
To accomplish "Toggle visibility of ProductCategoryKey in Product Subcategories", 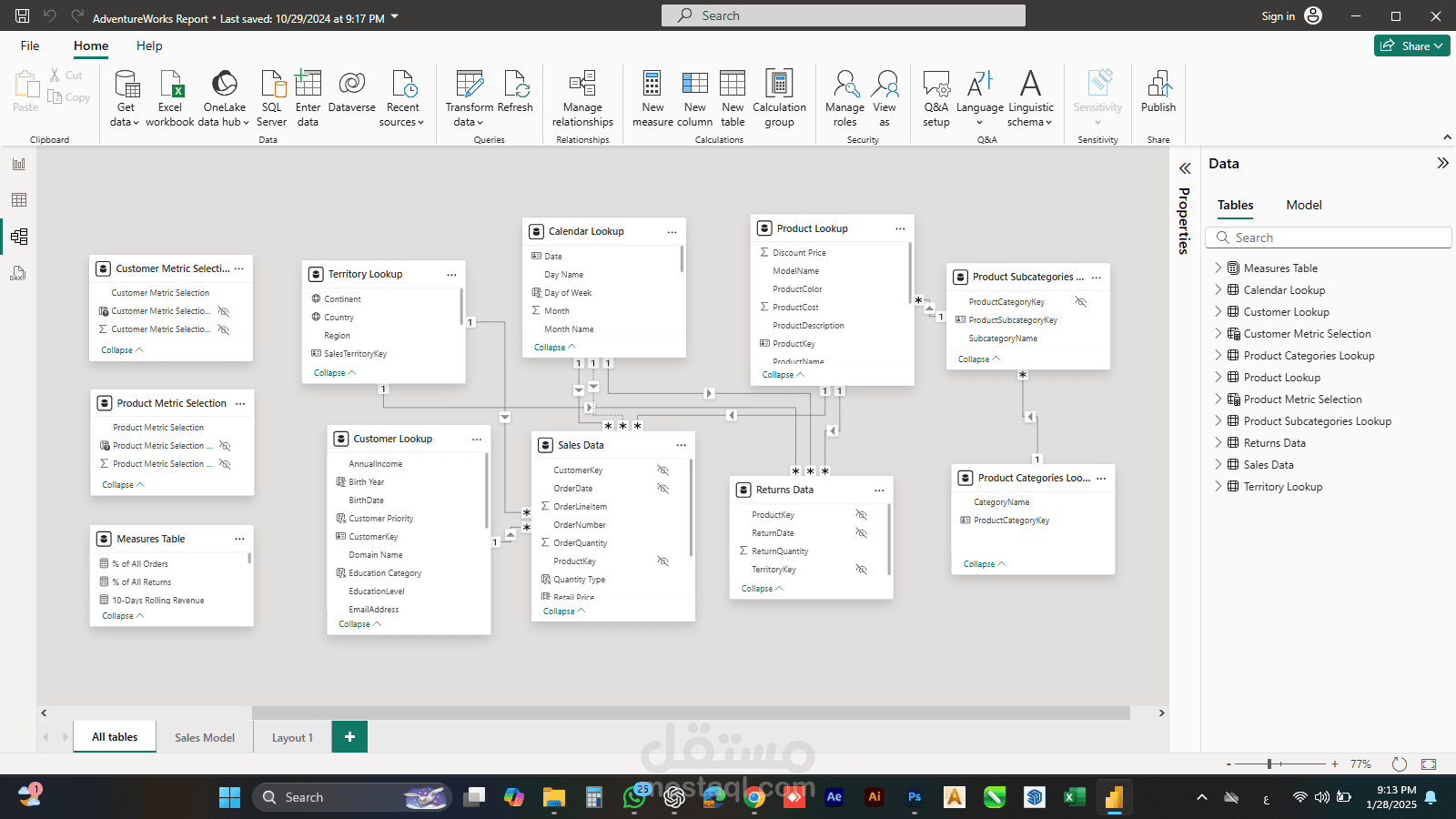I will tap(1080, 302).
